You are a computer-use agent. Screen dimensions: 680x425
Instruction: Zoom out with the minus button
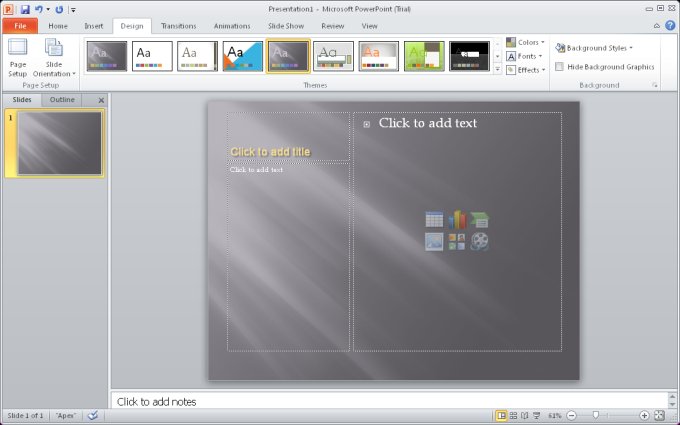(x=571, y=415)
